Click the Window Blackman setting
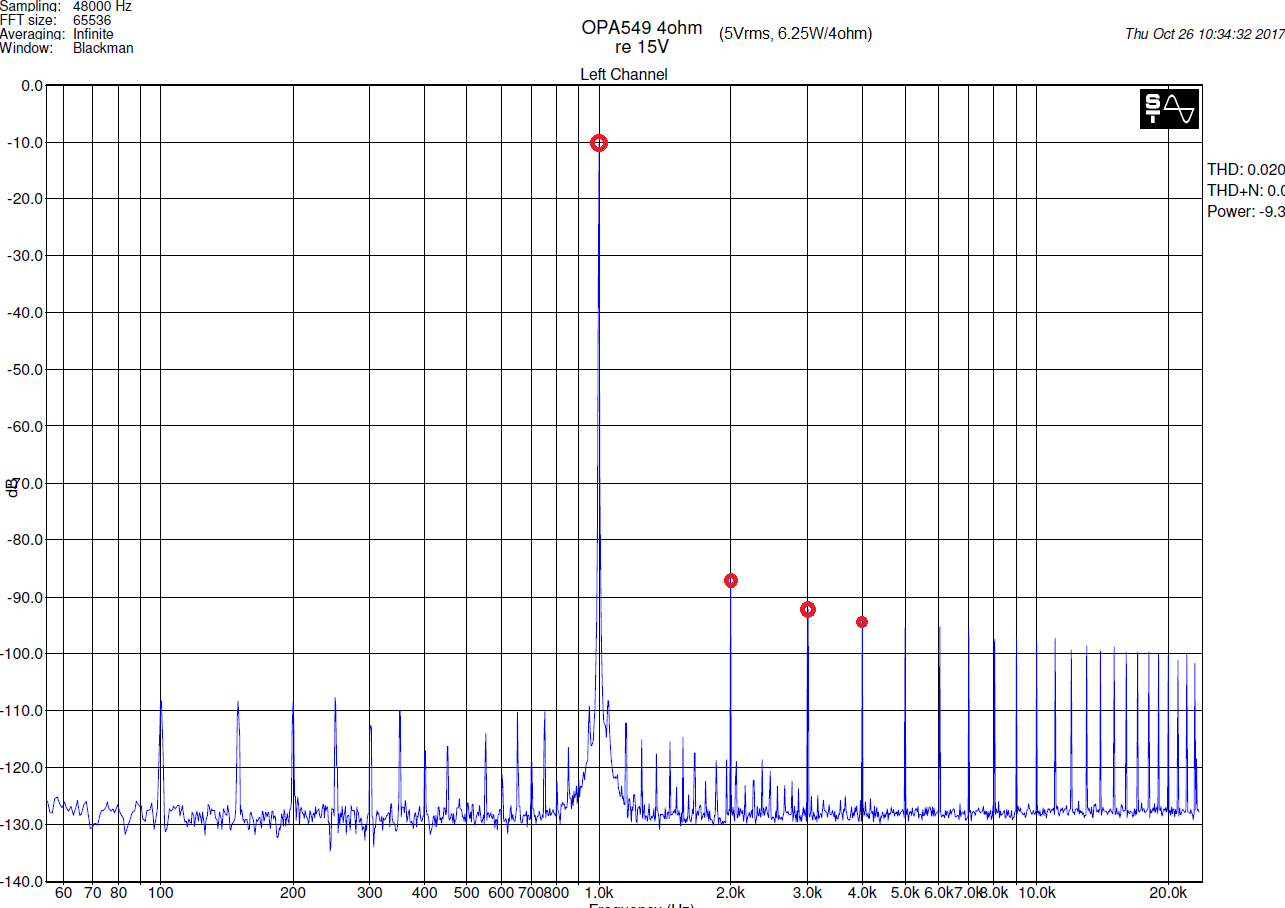1285x908 pixels. coord(67,48)
